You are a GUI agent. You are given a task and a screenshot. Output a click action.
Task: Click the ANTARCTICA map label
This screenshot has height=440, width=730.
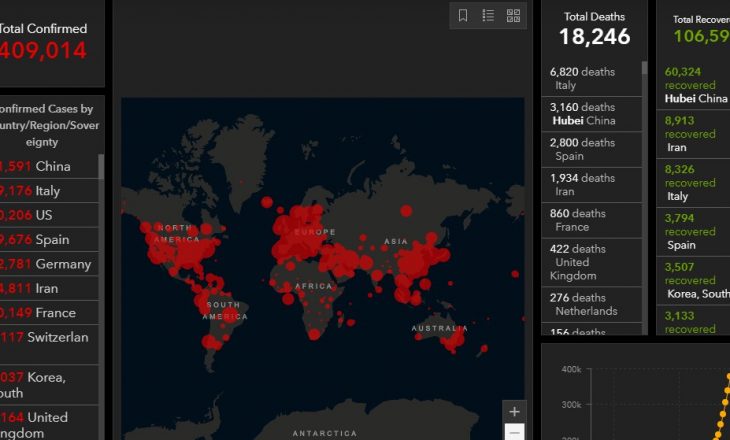tap(324, 433)
